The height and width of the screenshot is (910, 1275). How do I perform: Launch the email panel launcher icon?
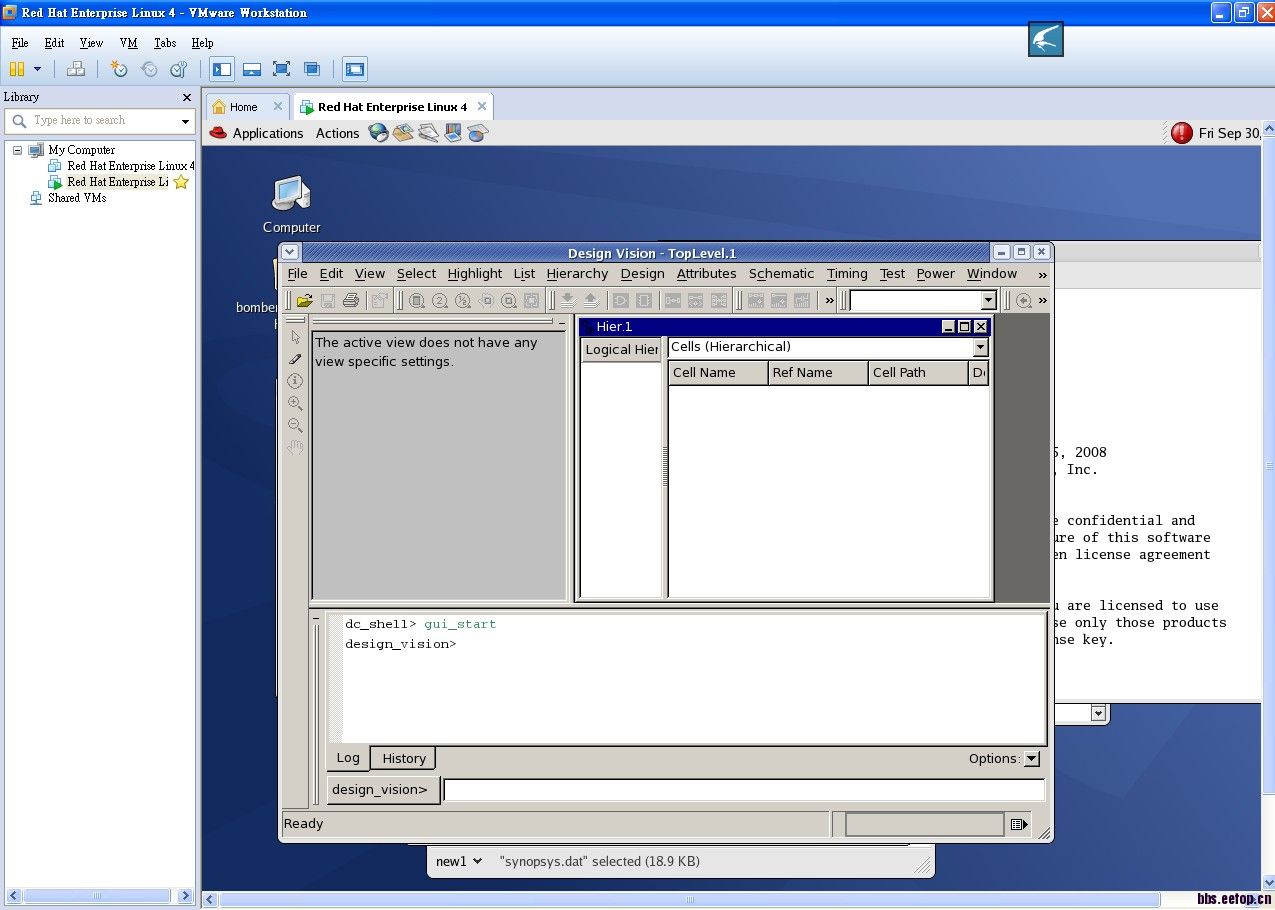(x=403, y=133)
